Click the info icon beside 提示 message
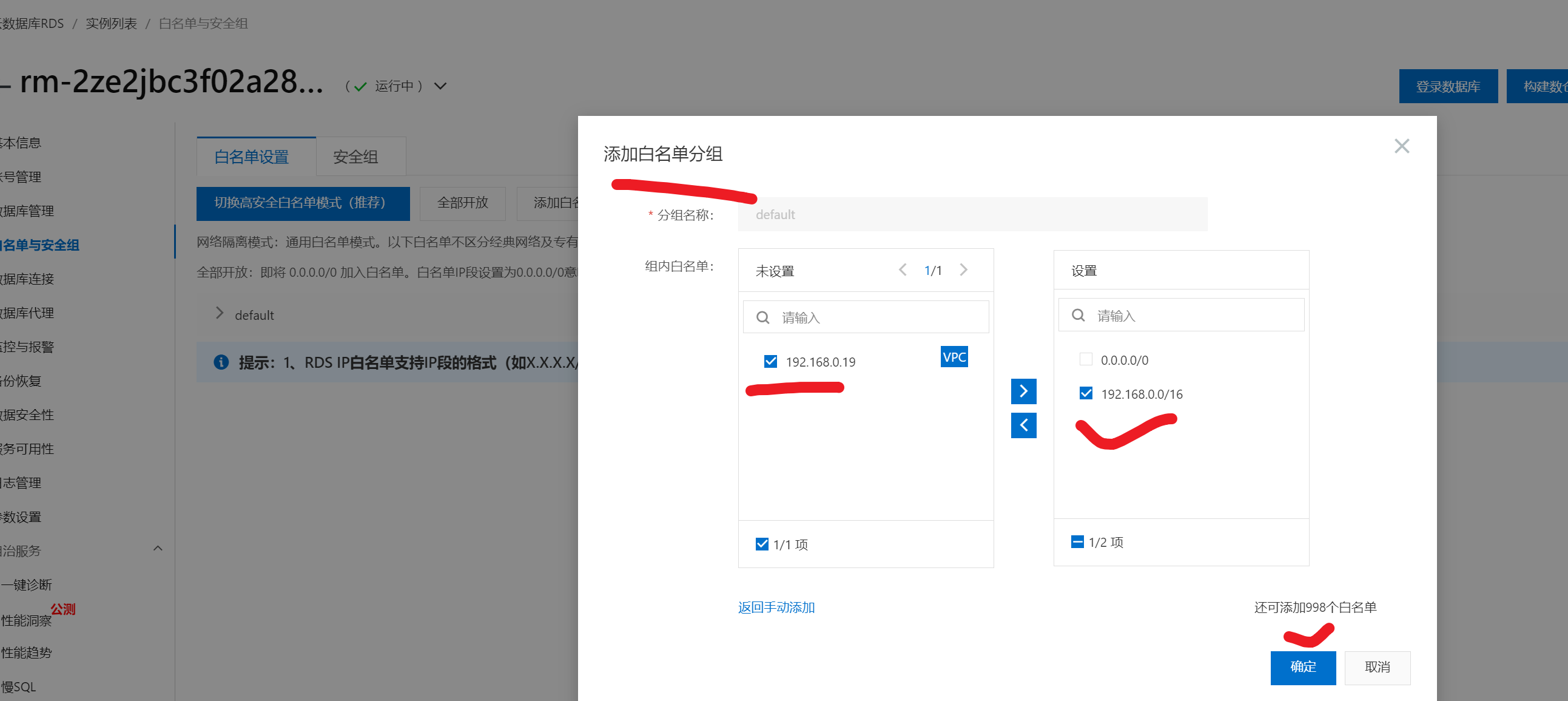The height and width of the screenshot is (701, 1568). click(221, 362)
